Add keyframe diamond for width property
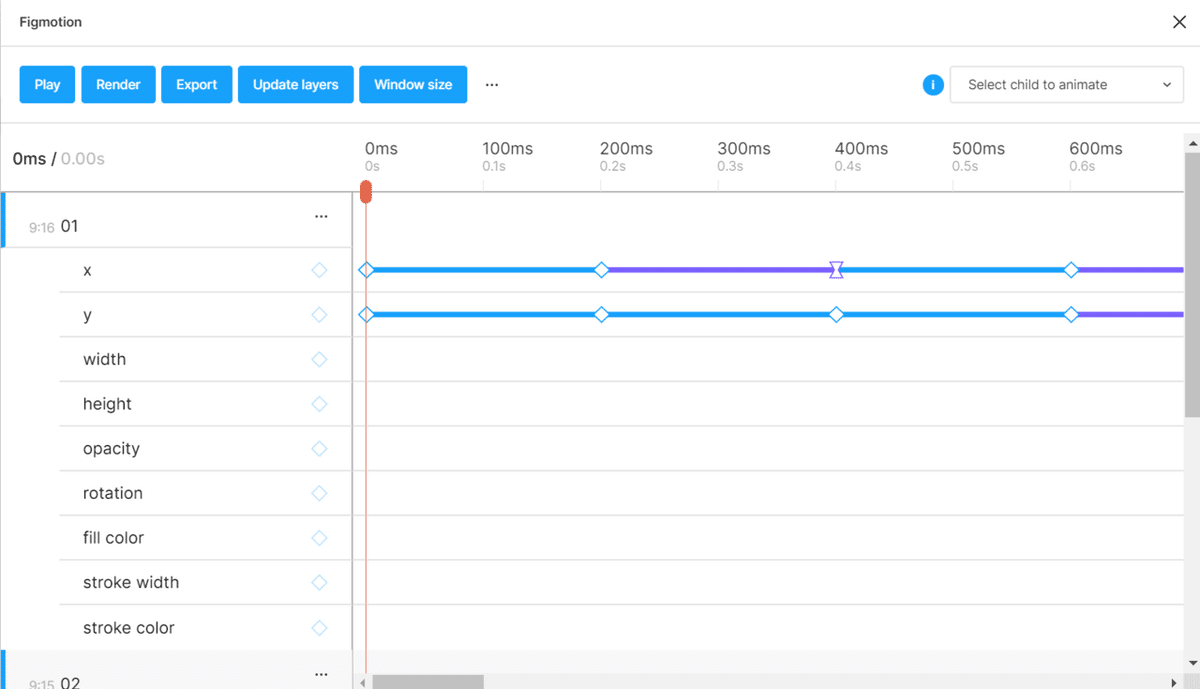 coord(319,359)
